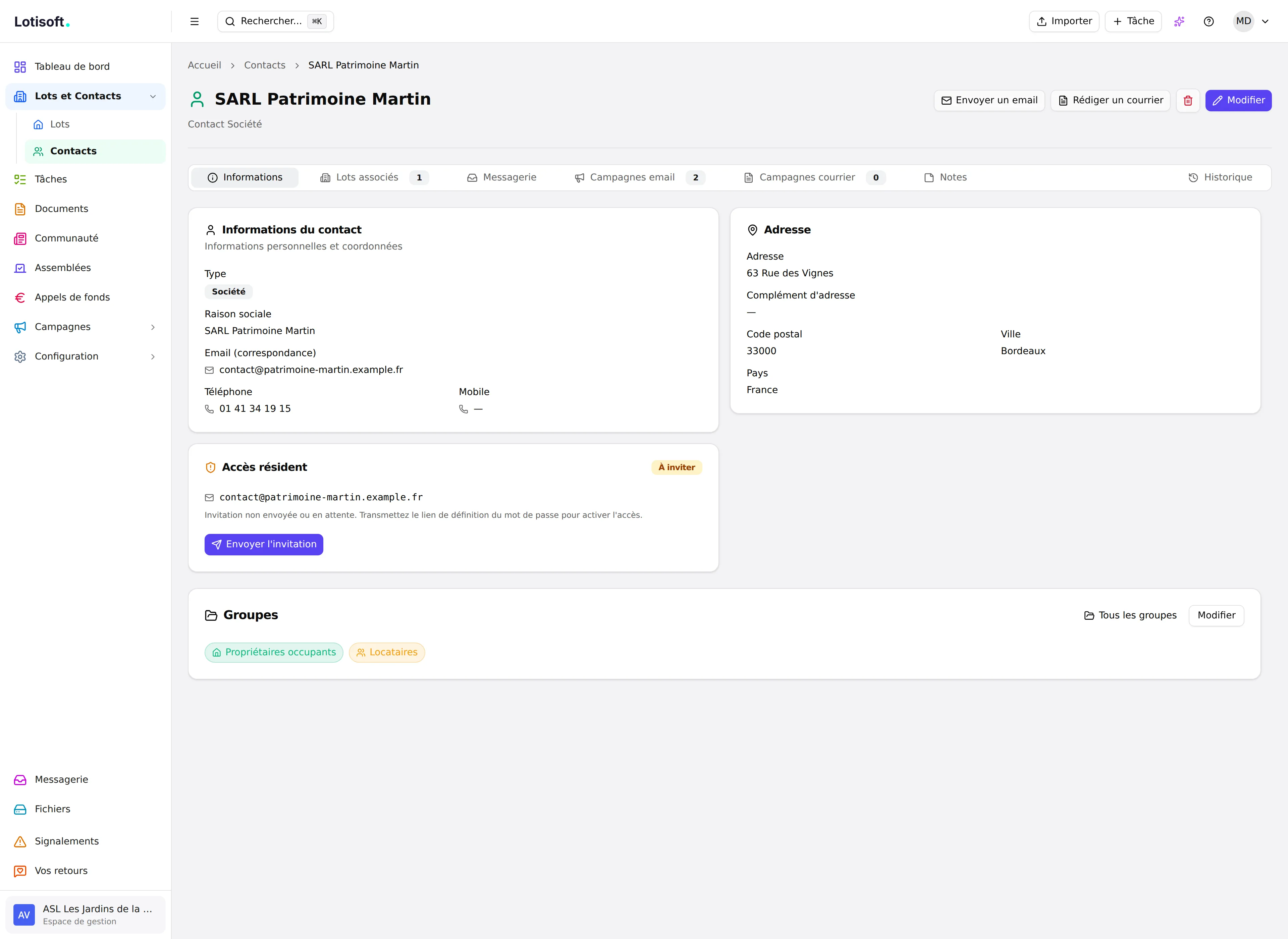Click the Vos retours heart message icon
The width and height of the screenshot is (1288, 939).
[20, 871]
